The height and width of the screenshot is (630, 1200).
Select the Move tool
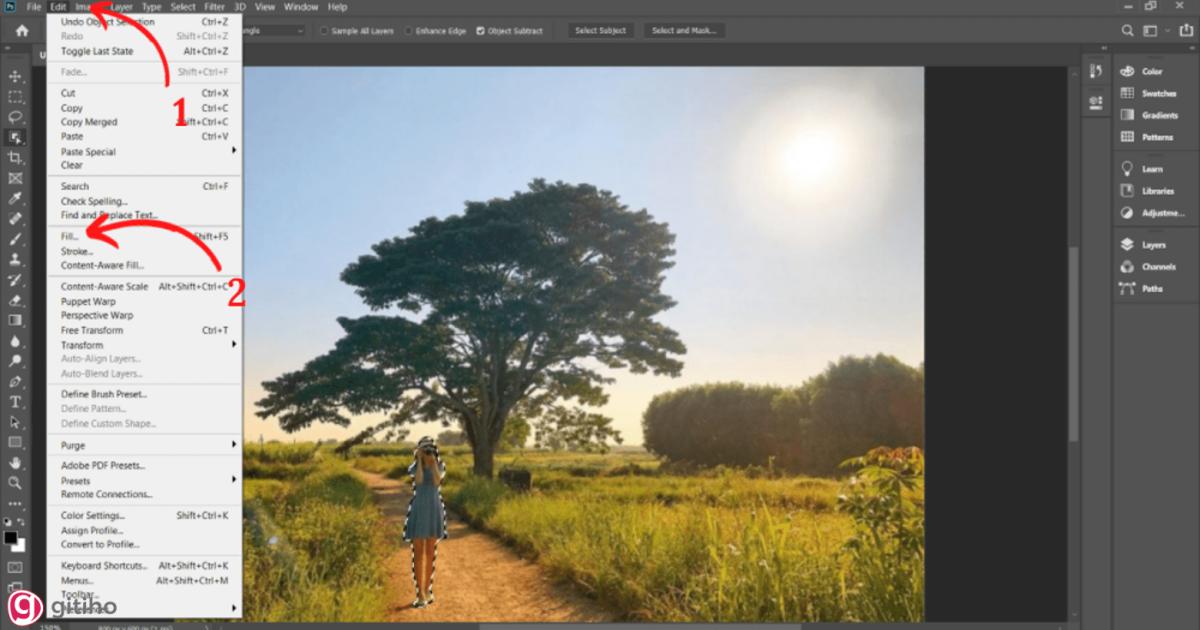(x=15, y=74)
